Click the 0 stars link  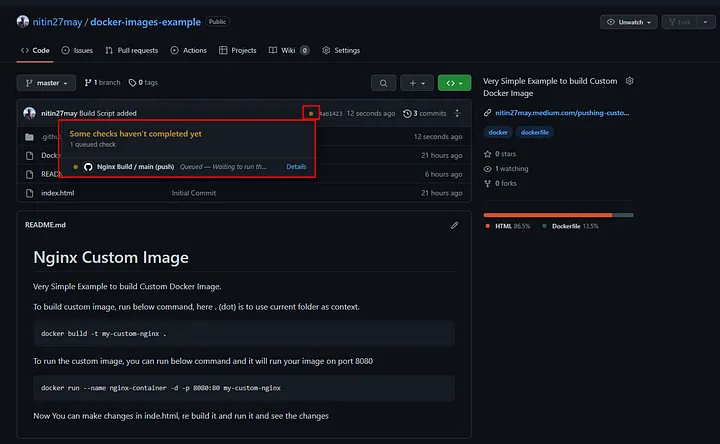coord(501,154)
